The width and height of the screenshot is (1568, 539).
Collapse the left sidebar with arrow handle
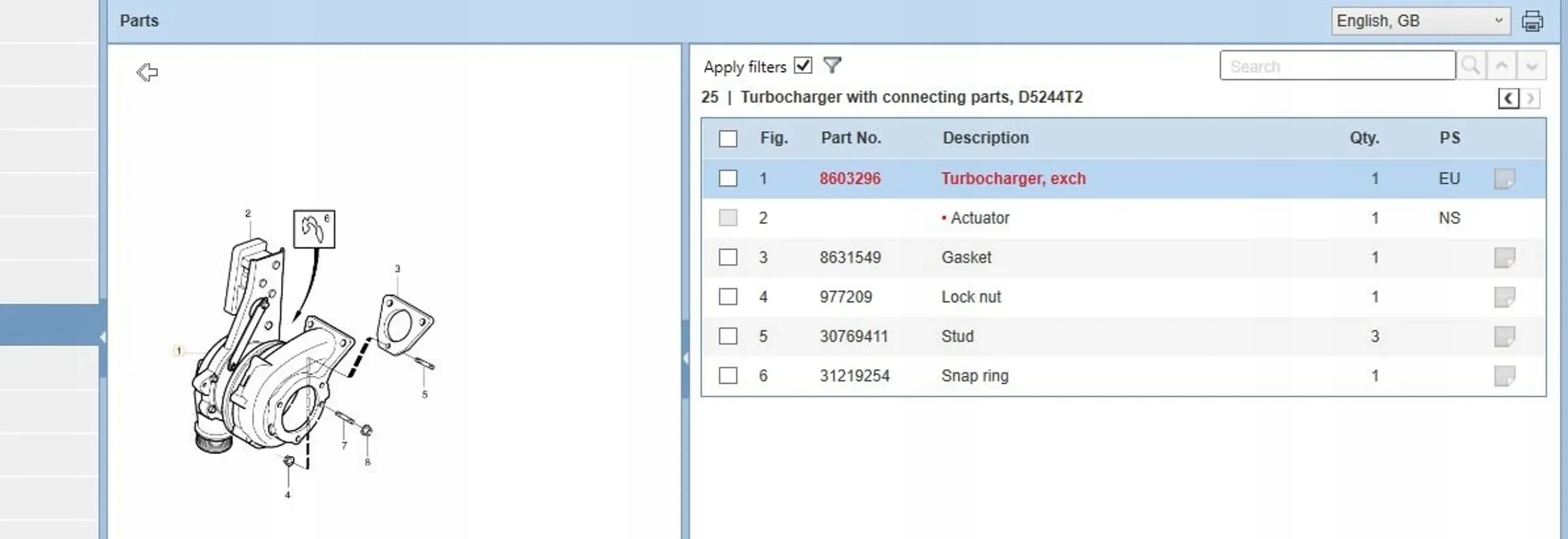tap(102, 338)
